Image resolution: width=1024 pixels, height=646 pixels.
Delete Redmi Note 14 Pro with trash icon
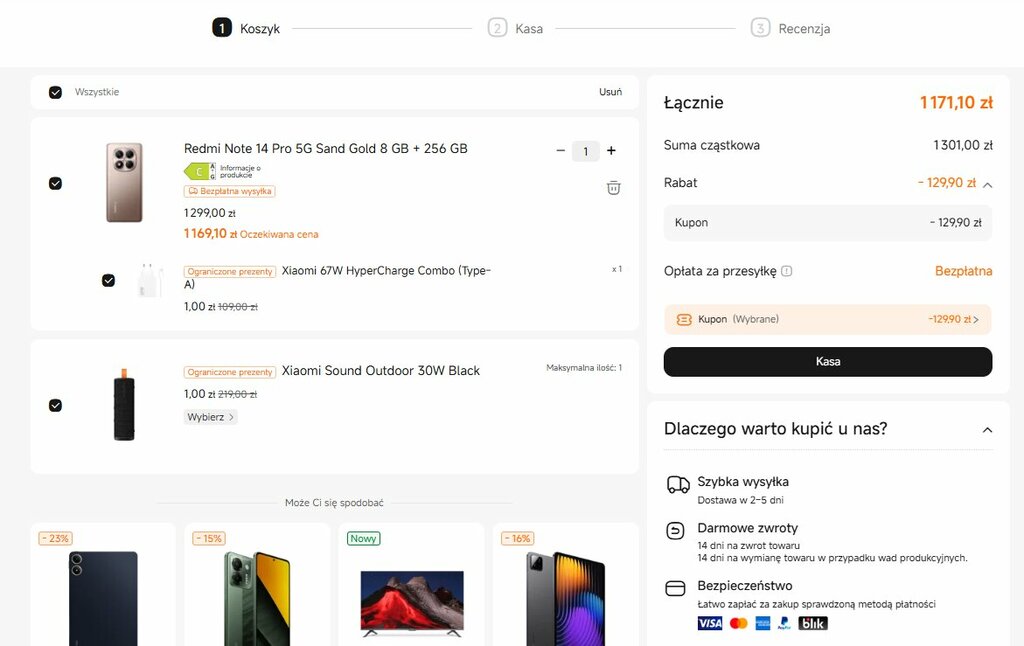(x=614, y=187)
